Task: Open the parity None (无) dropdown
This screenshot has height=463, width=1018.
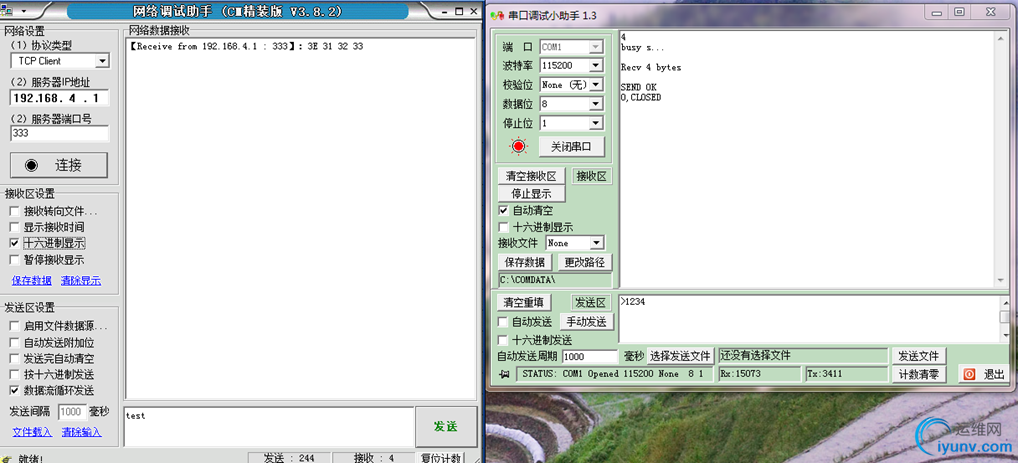Action: (595, 84)
